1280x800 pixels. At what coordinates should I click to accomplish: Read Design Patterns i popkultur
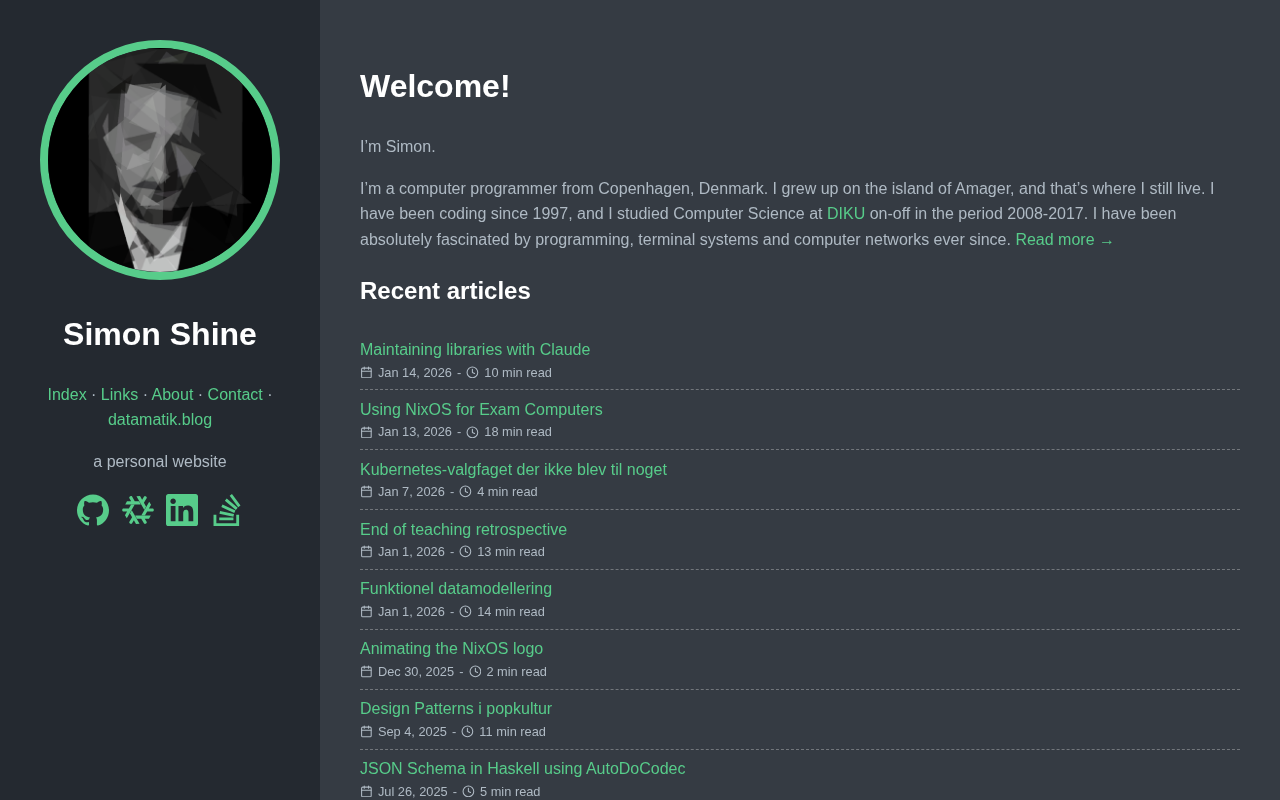coord(456,708)
